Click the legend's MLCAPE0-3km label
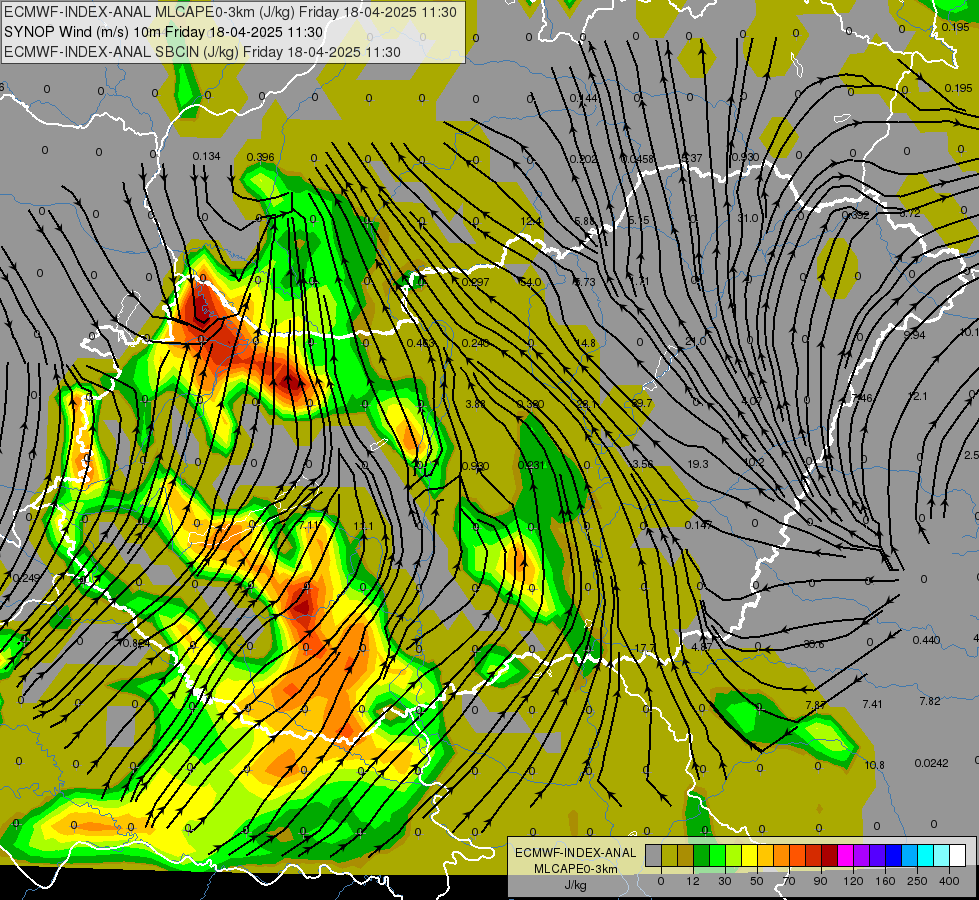Screen dimensions: 979x900 pyautogui.click(x=576, y=869)
